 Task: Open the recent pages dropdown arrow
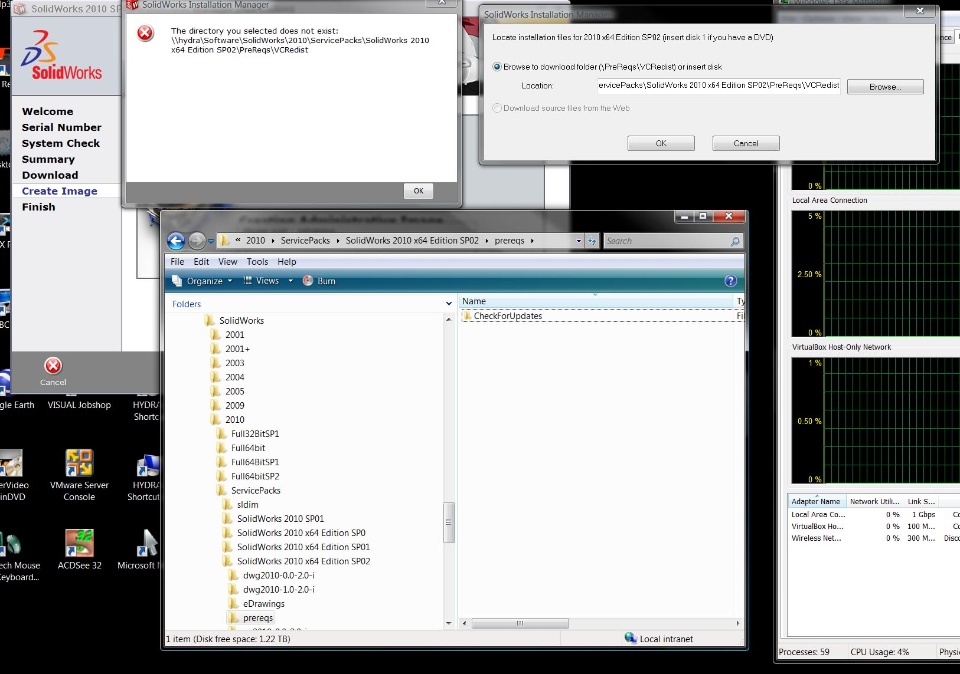(x=211, y=241)
